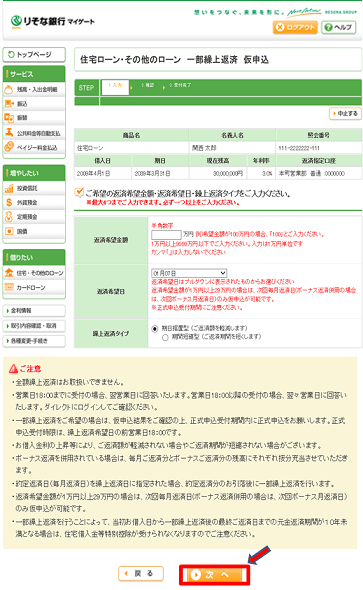
Task: Open the 返済希望日 date dropdown
Action: coord(189,273)
